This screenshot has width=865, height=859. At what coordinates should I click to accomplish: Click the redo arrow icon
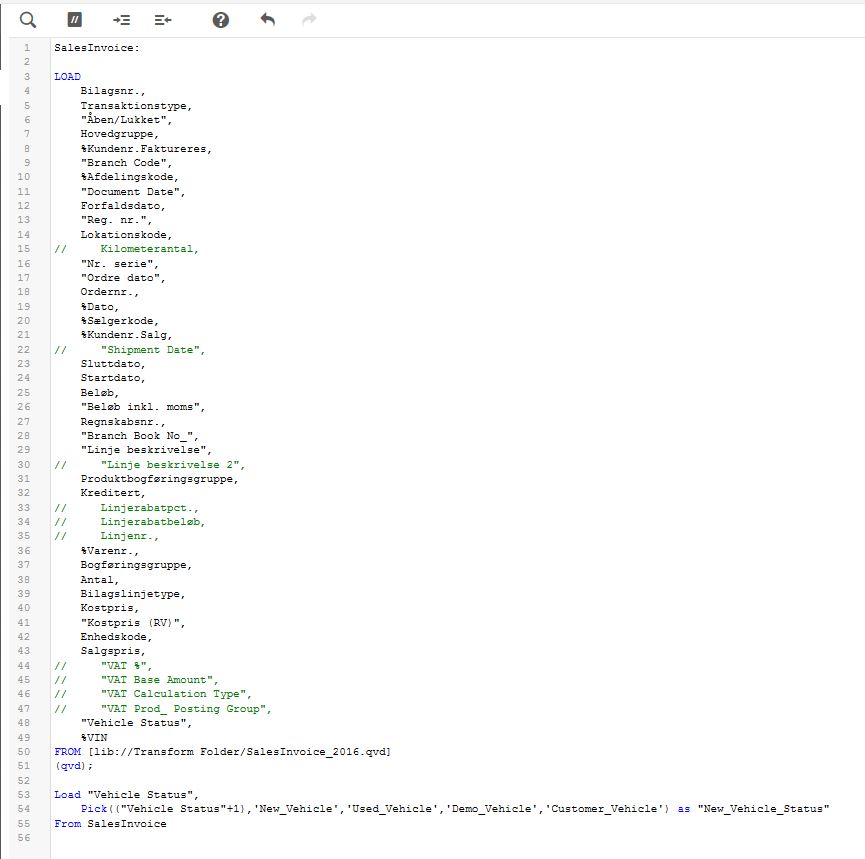pos(309,20)
